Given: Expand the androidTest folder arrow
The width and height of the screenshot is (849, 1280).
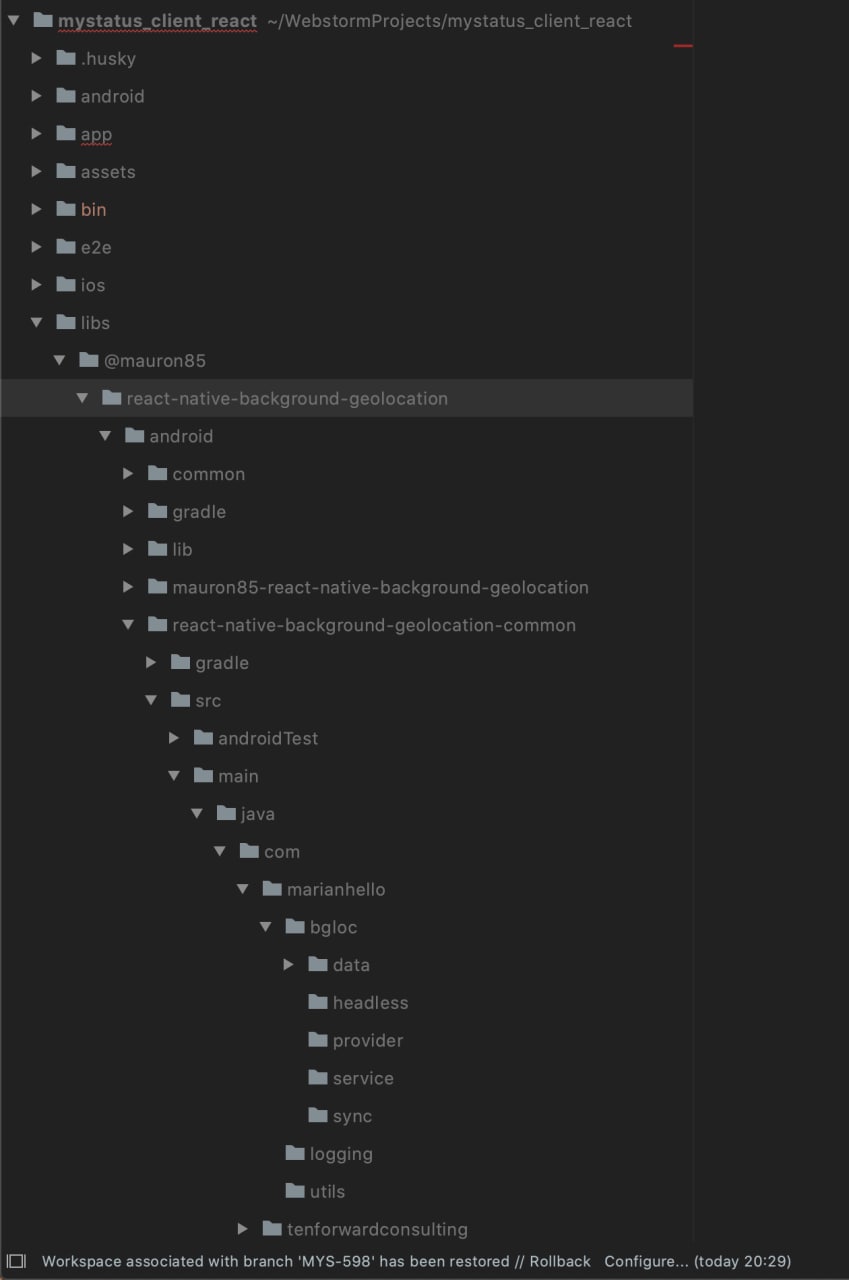Looking at the screenshot, I should click(x=174, y=738).
